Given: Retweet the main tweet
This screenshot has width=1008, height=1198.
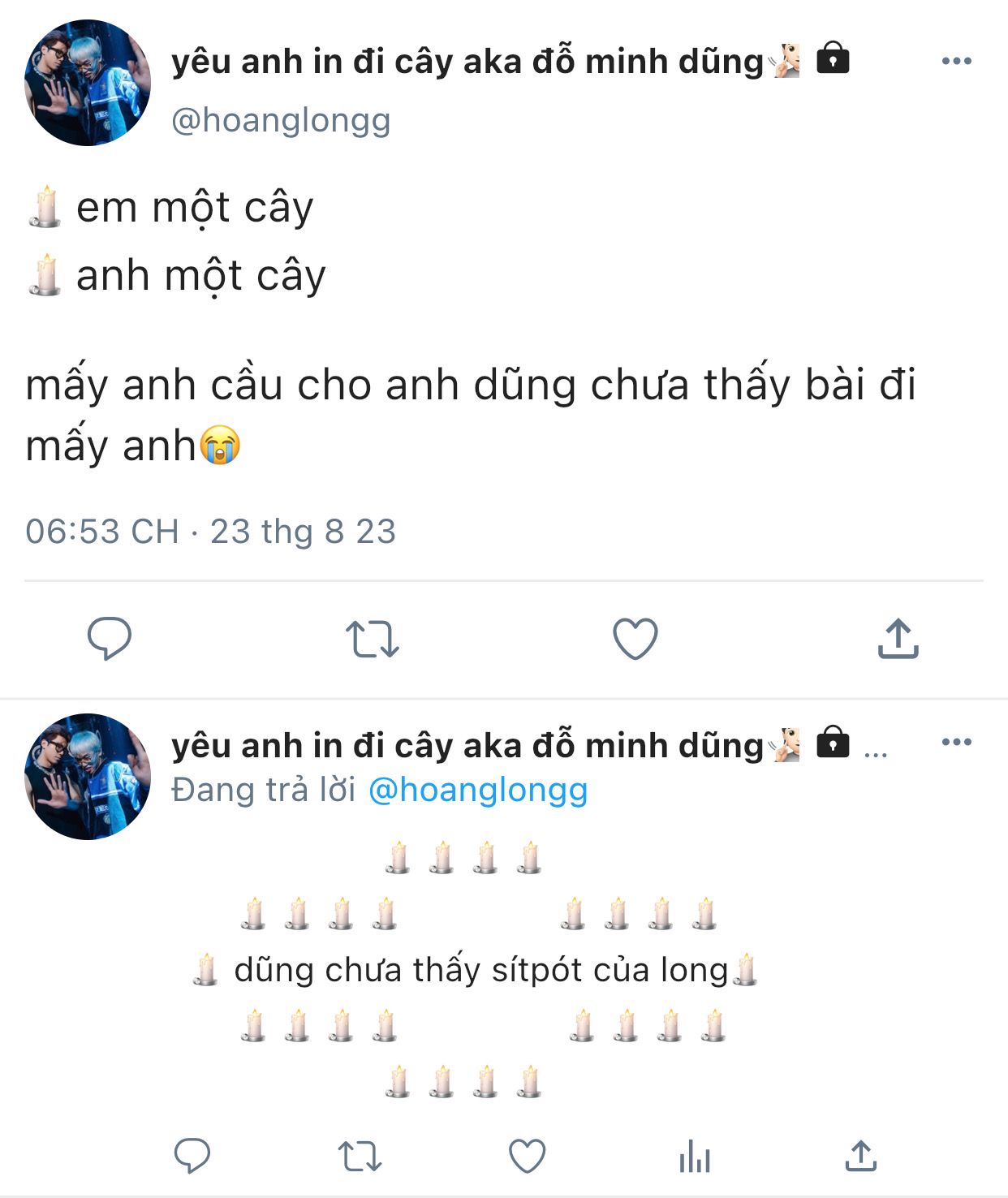Looking at the screenshot, I should [372, 639].
